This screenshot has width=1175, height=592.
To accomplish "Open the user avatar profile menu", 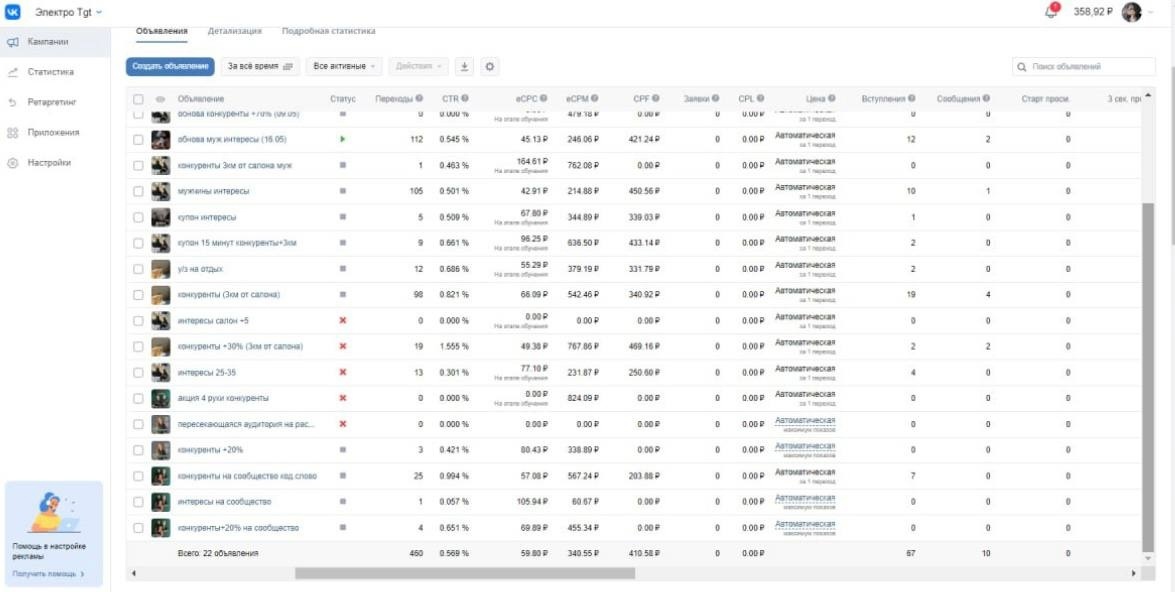I will point(1132,13).
